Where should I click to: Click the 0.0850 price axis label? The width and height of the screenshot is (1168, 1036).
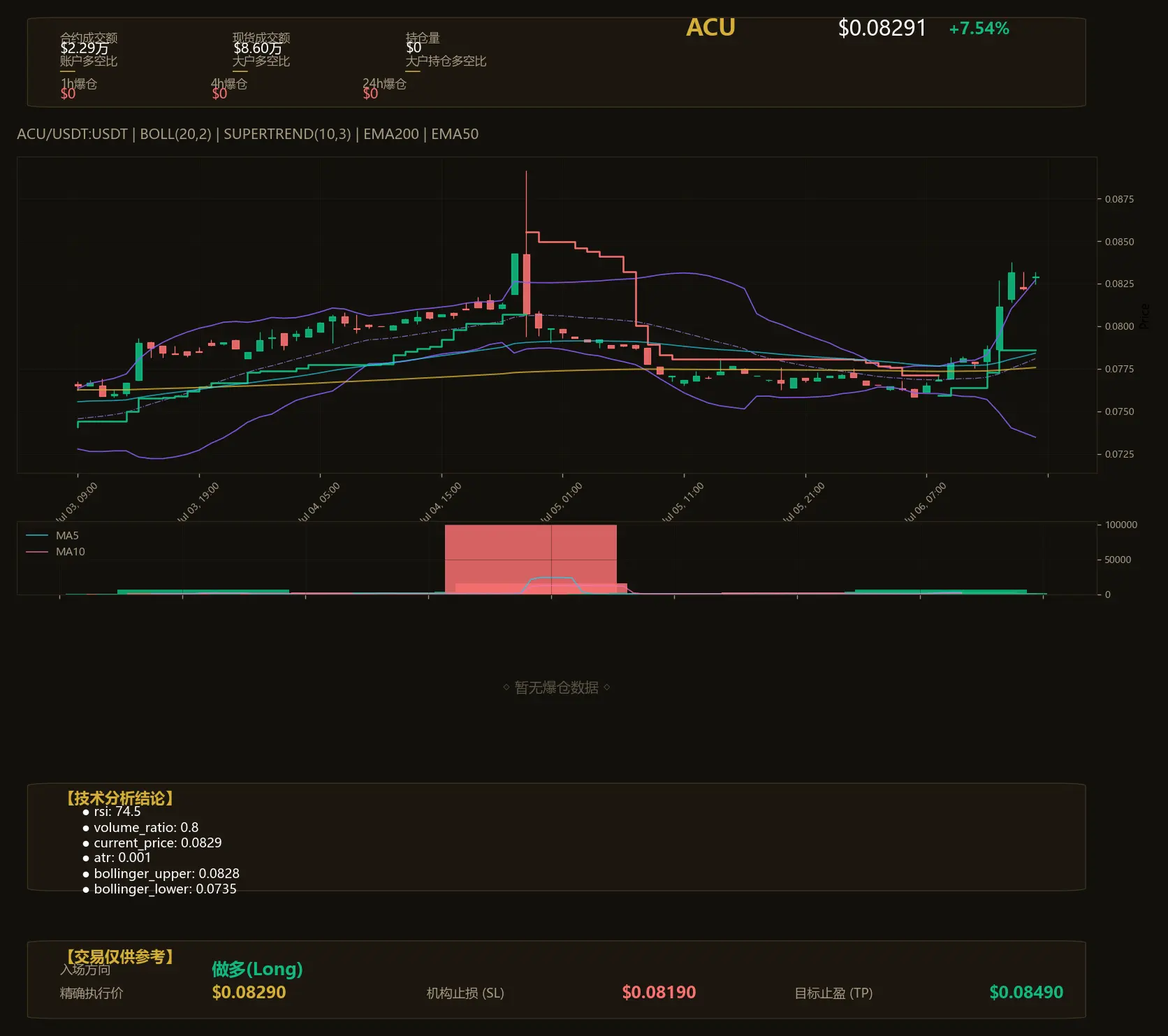(x=1119, y=242)
